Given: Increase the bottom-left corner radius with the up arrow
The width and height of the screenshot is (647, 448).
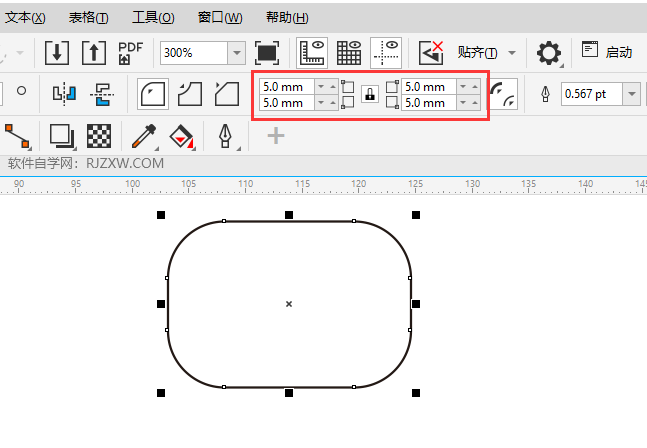Looking at the screenshot, I should tap(333, 103).
